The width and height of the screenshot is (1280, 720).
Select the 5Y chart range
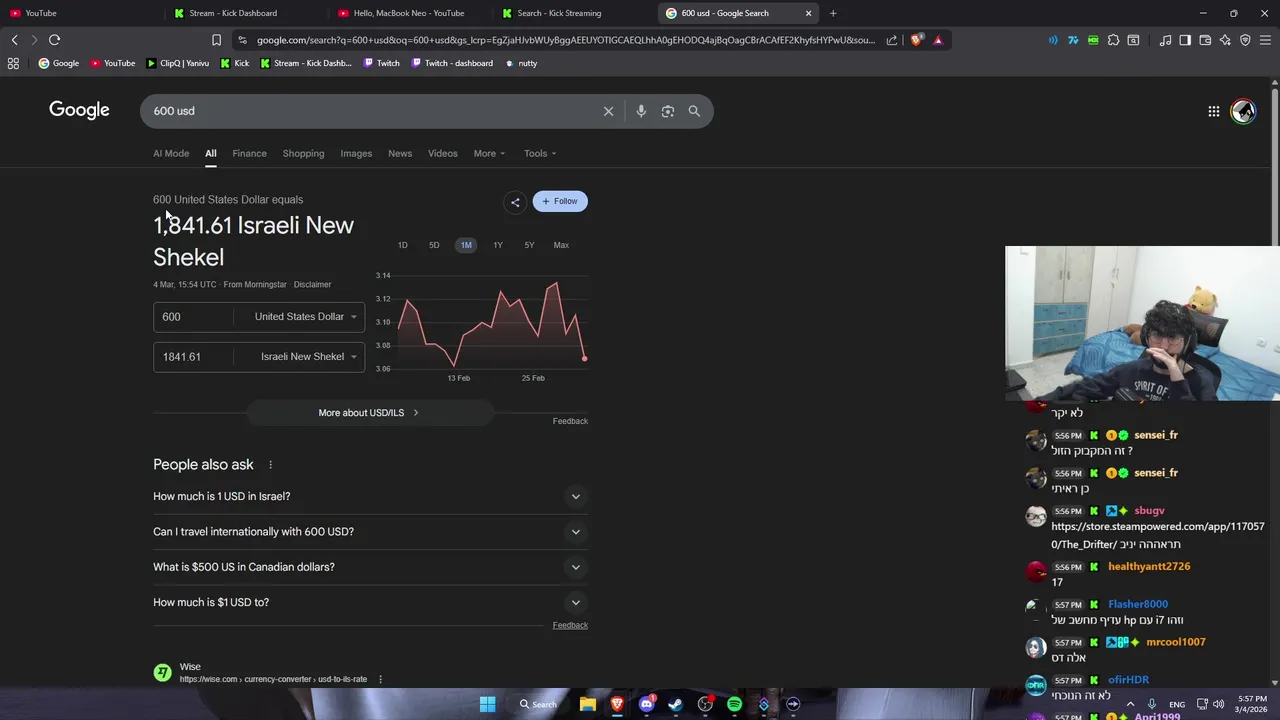(x=529, y=245)
